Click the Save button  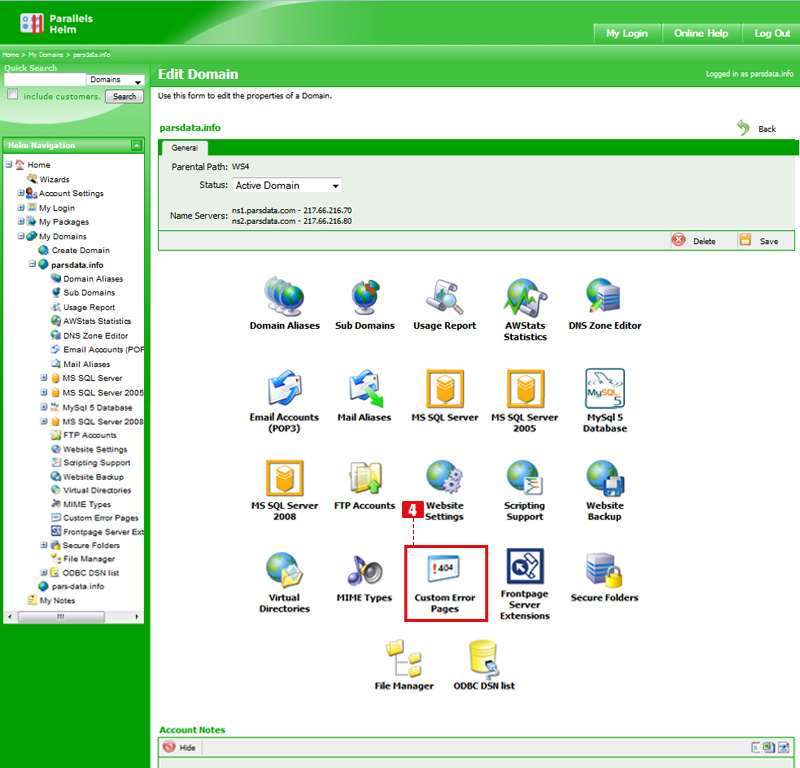click(760, 240)
